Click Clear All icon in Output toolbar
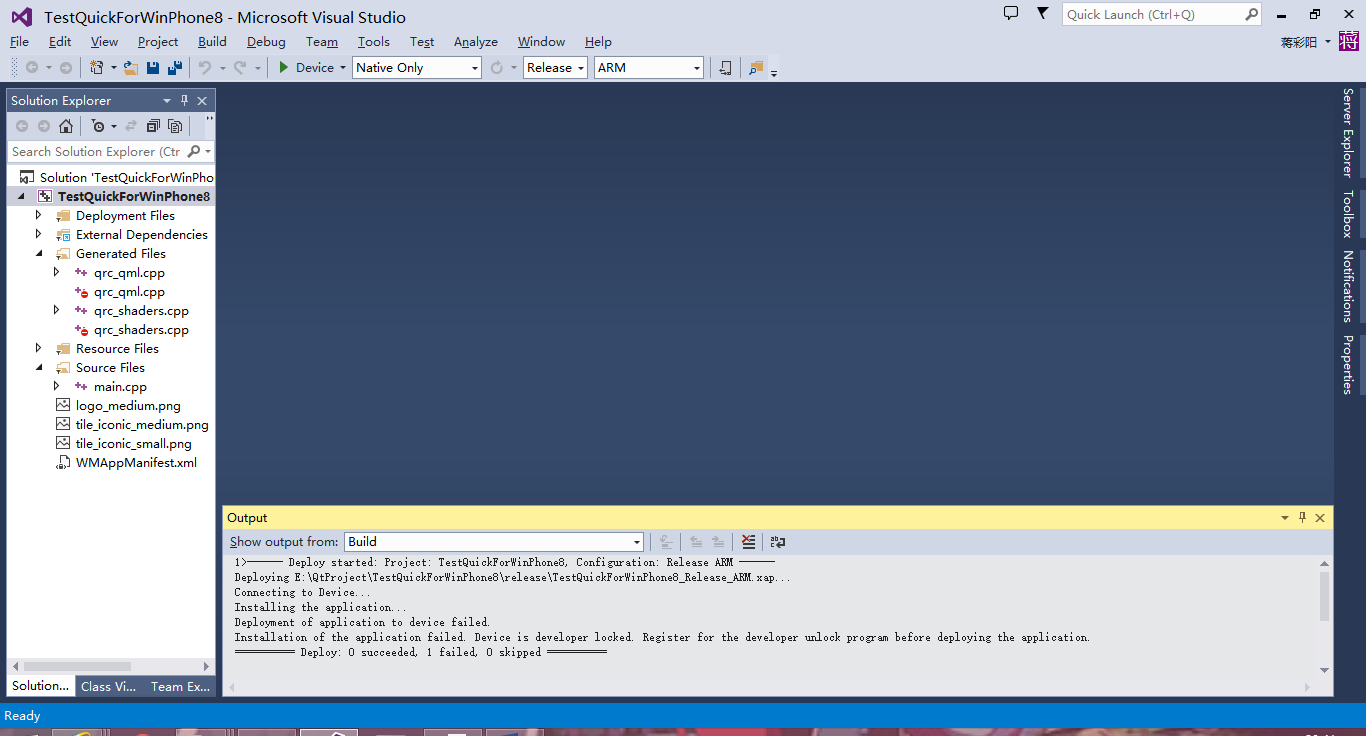Image resolution: width=1366 pixels, height=736 pixels. [748, 542]
